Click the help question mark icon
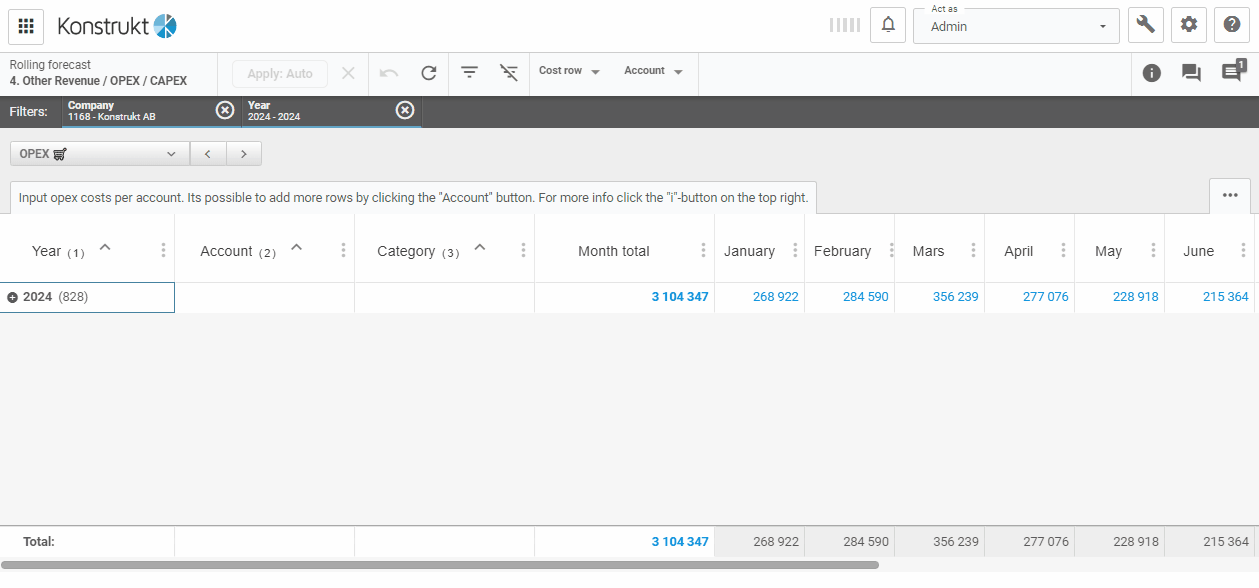The height and width of the screenshot is (588, 1259). point(1233,25)
